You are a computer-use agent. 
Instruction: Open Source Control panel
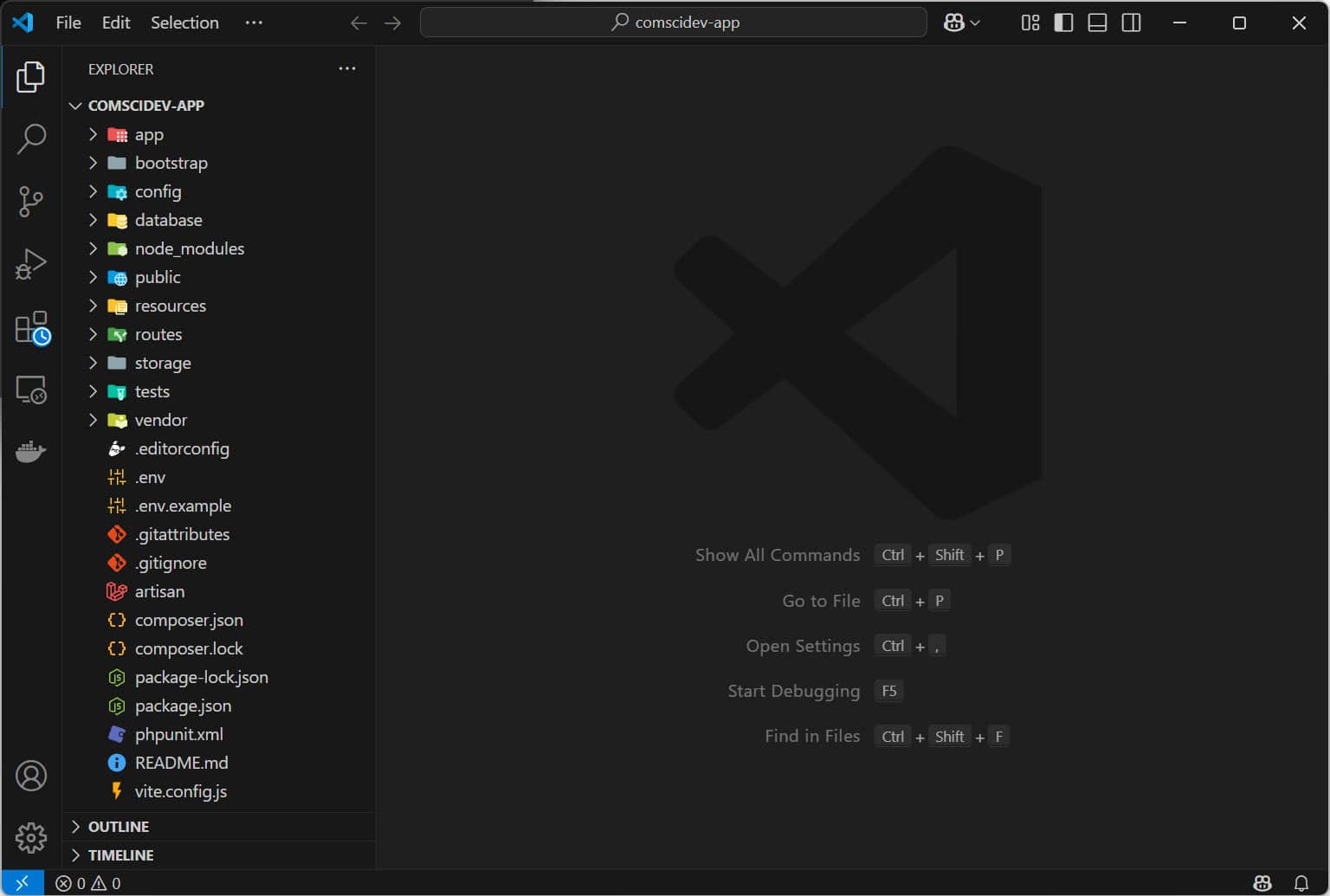[x=31, y=201]
